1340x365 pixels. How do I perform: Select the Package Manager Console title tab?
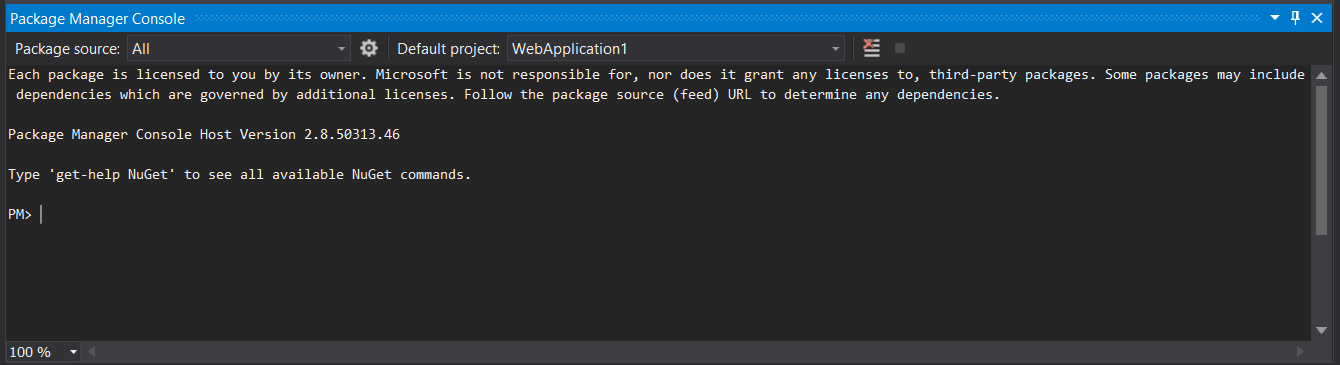click(97, 18)
